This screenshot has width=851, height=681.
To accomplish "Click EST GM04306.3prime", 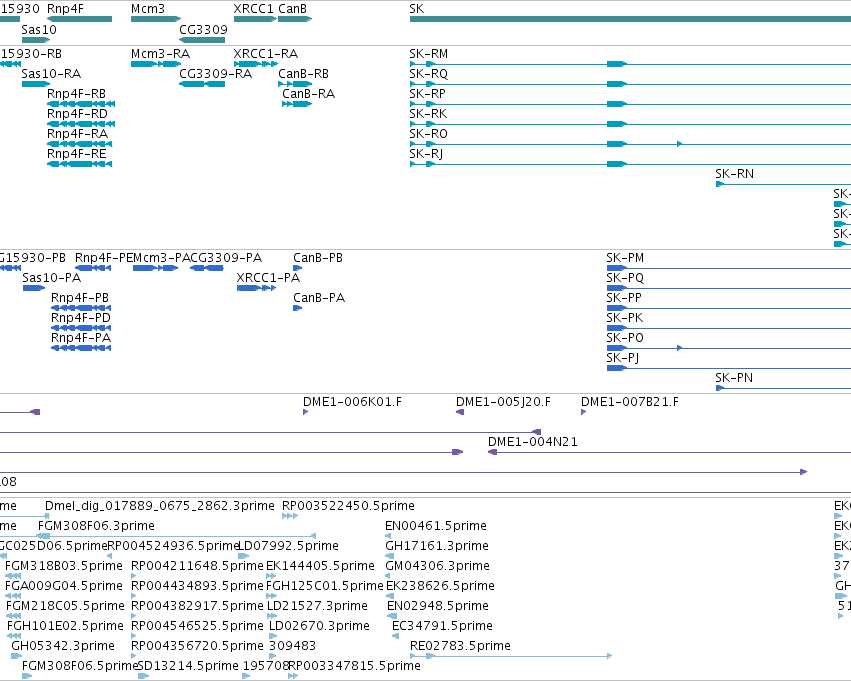I will click(x=389, y=576).
